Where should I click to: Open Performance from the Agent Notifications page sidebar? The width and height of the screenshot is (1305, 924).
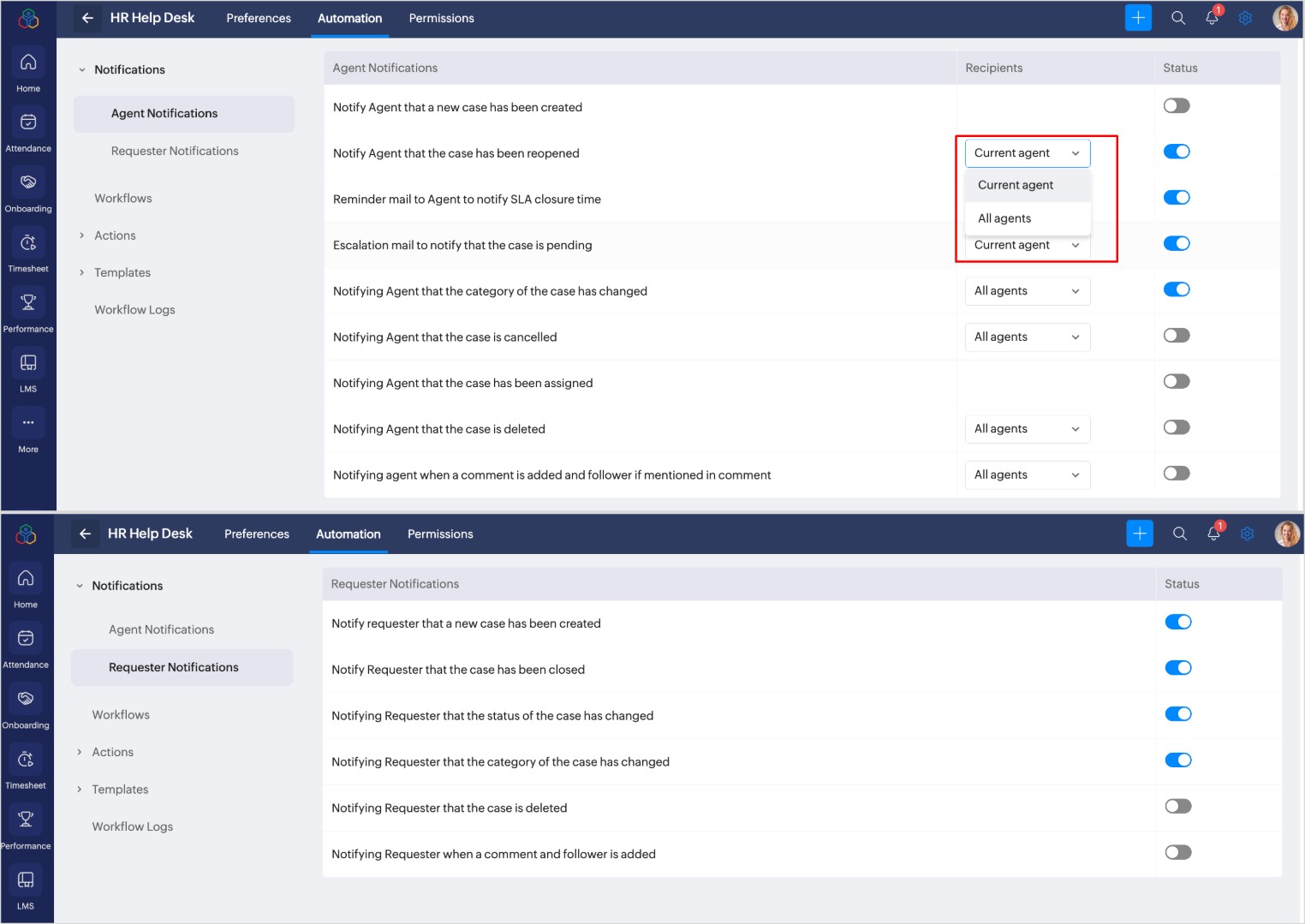point(28,311)
